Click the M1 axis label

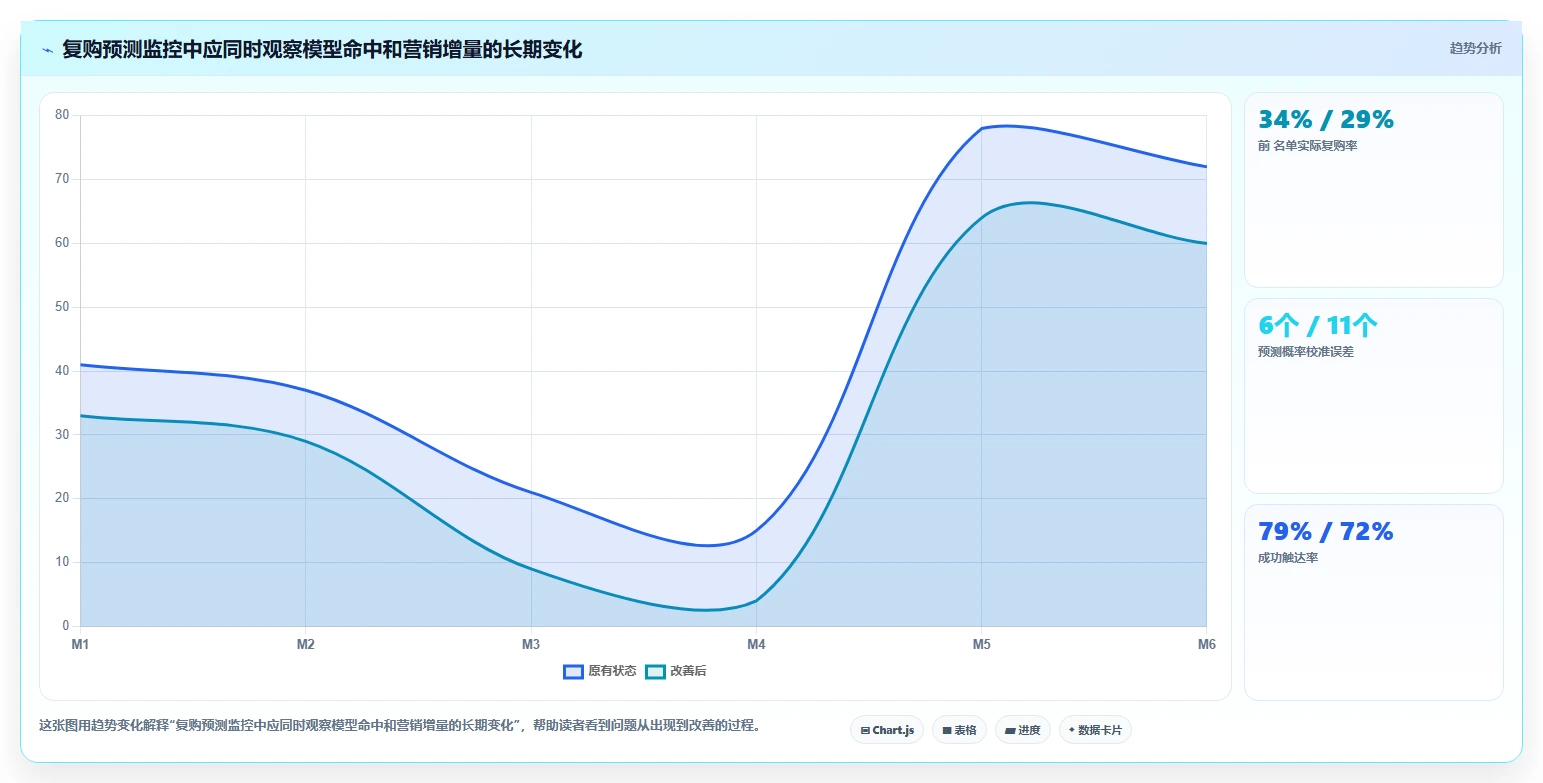coord(80,645)
